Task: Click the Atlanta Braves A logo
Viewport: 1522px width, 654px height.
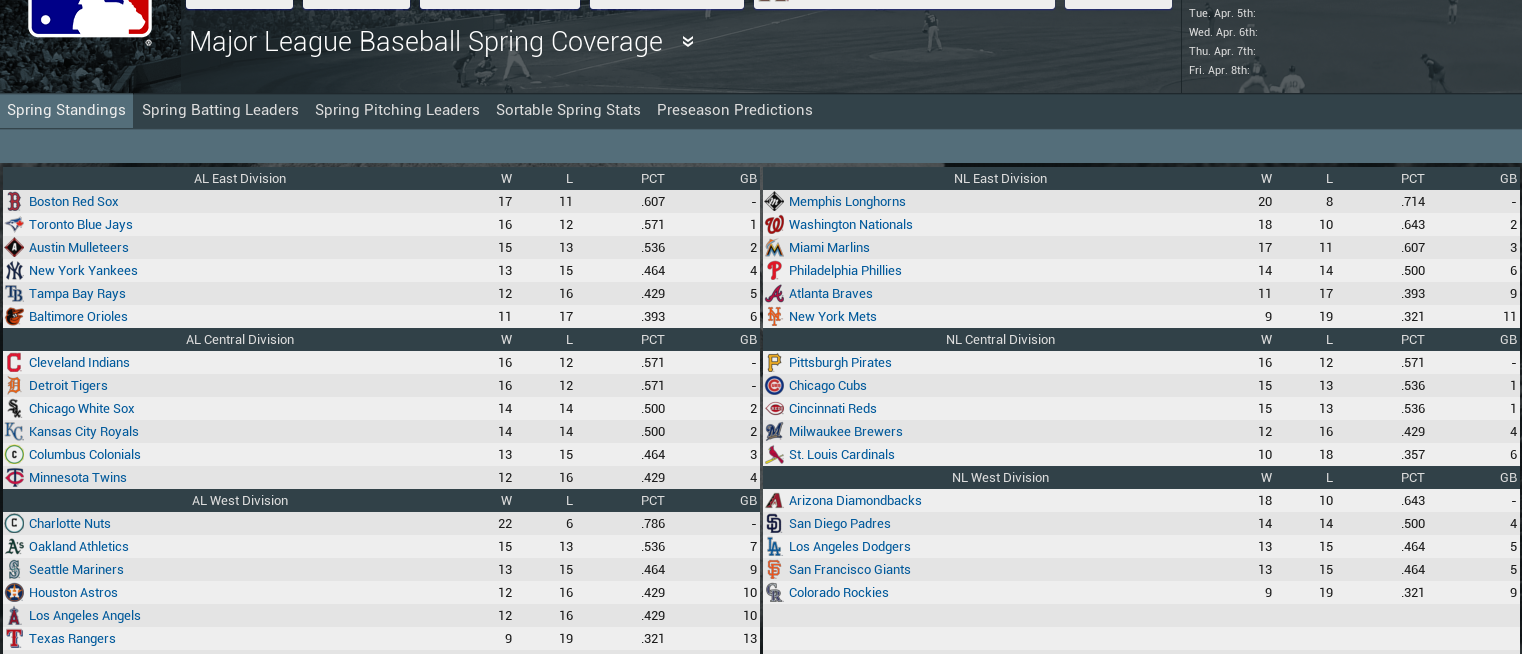Action: (x=774, y=294)
